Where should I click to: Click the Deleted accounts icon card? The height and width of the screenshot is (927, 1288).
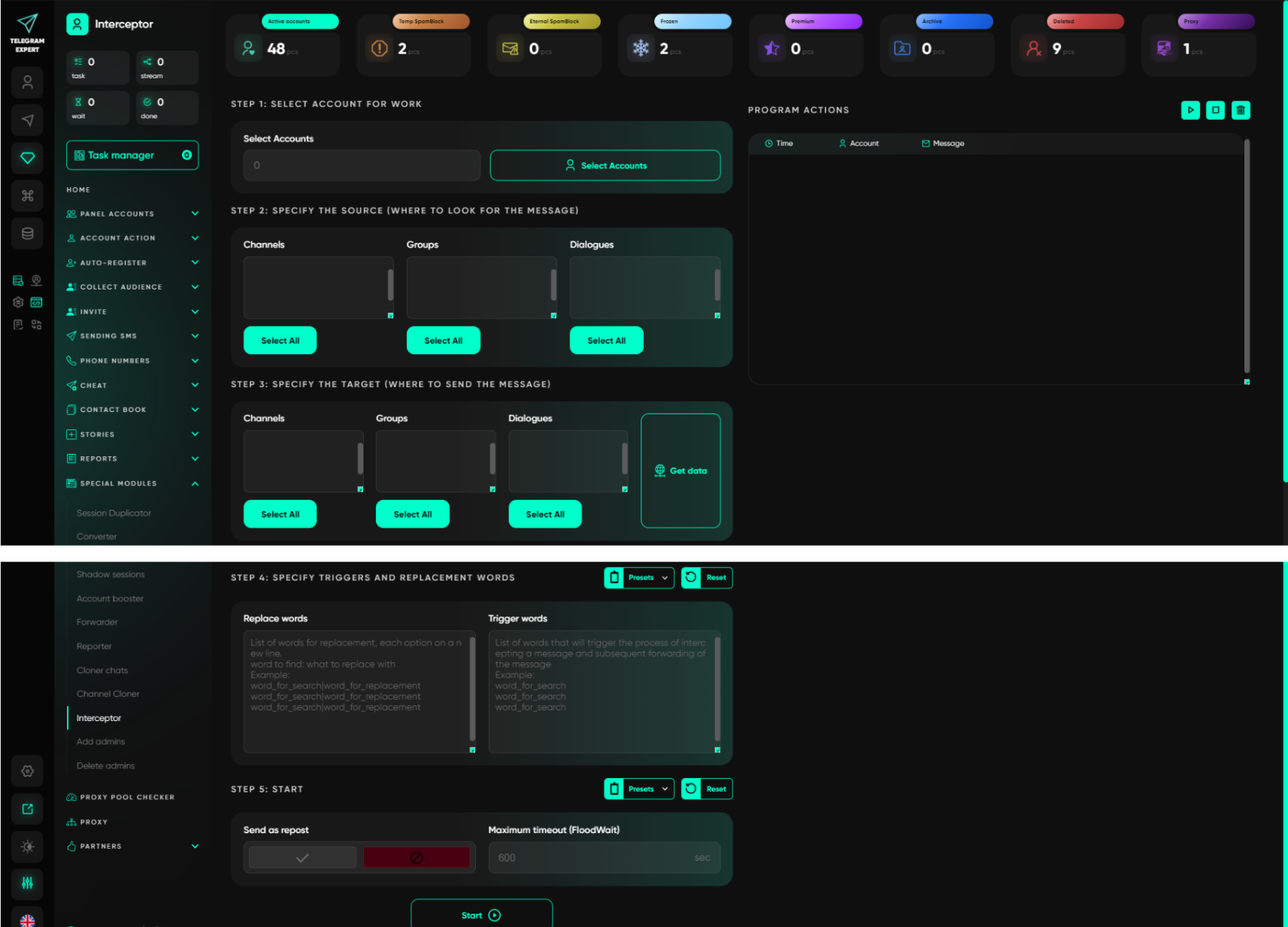pyautogui.click(x=1033, y=49)
